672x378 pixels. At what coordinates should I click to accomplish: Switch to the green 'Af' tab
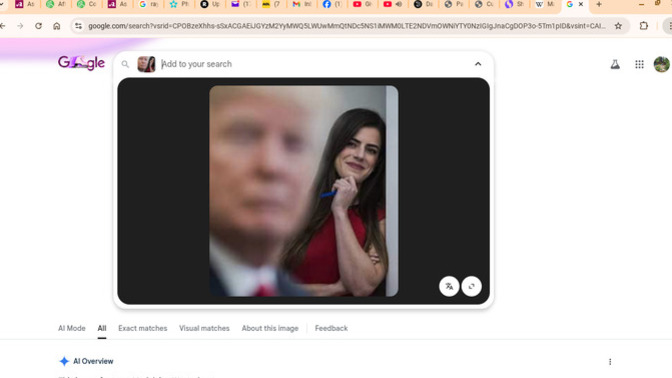56,4
